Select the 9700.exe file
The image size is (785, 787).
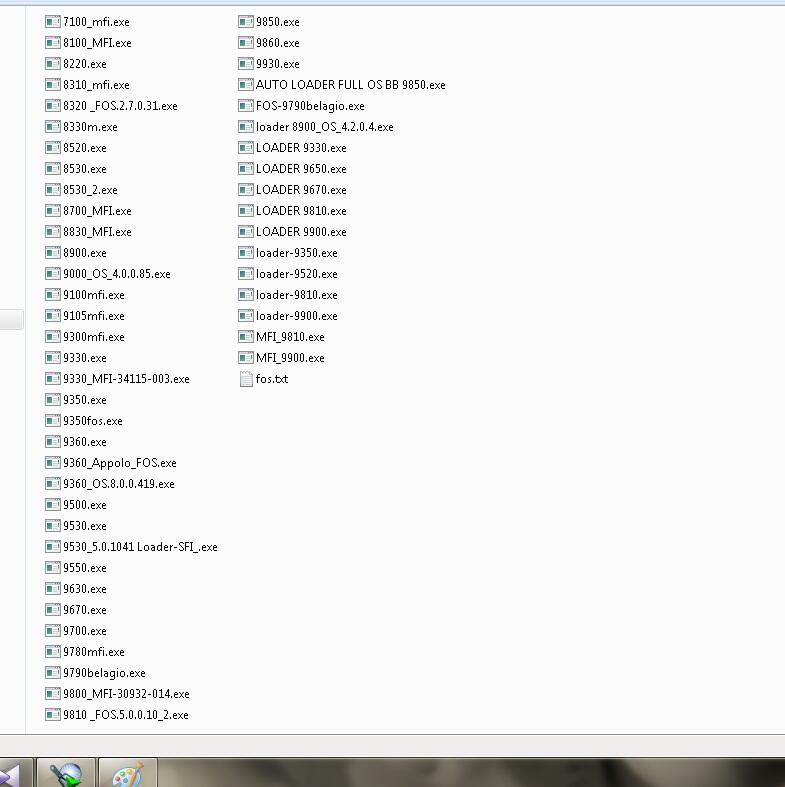85,631
